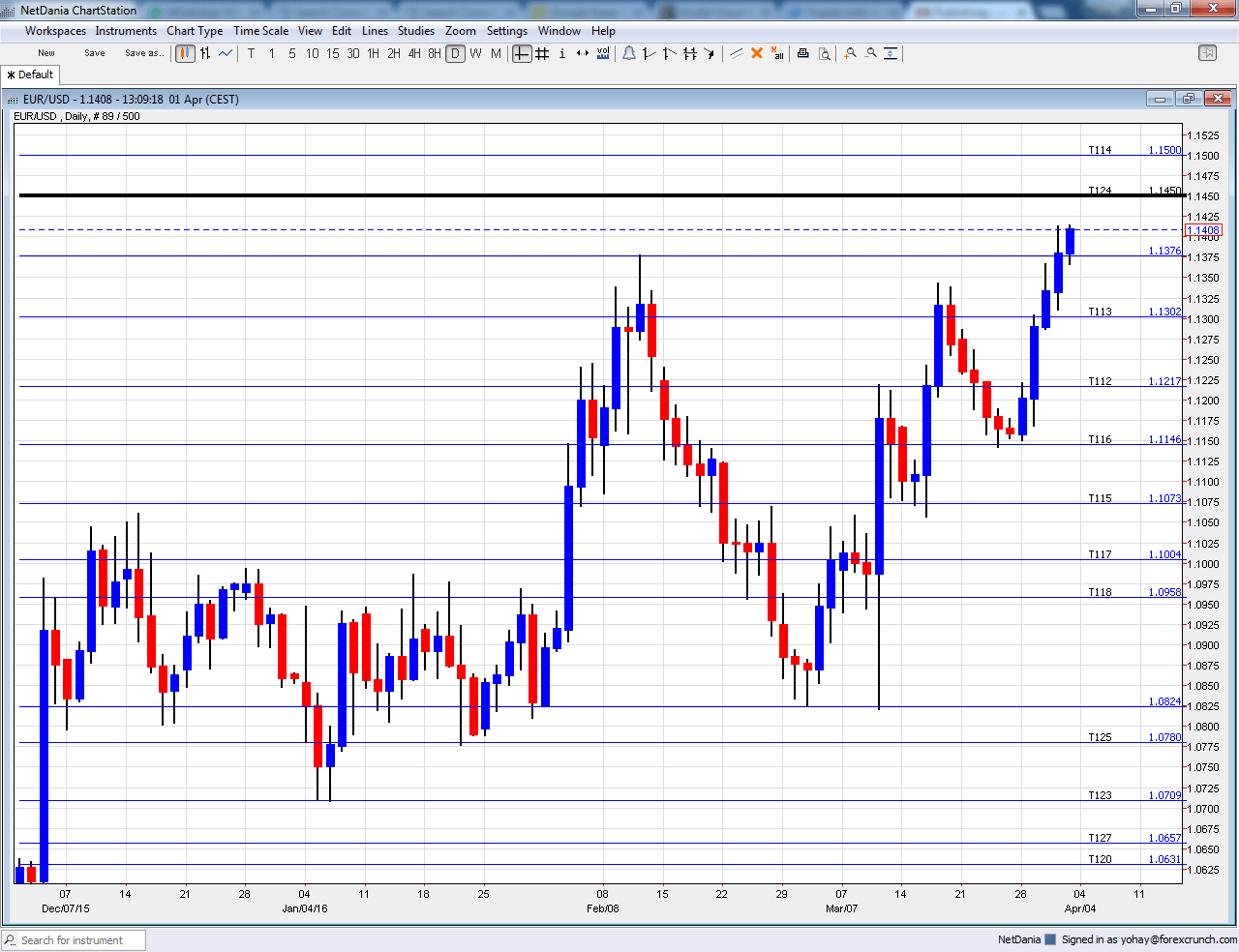
Task: Select 1-minute time scale
Action: tap(272, 53)
